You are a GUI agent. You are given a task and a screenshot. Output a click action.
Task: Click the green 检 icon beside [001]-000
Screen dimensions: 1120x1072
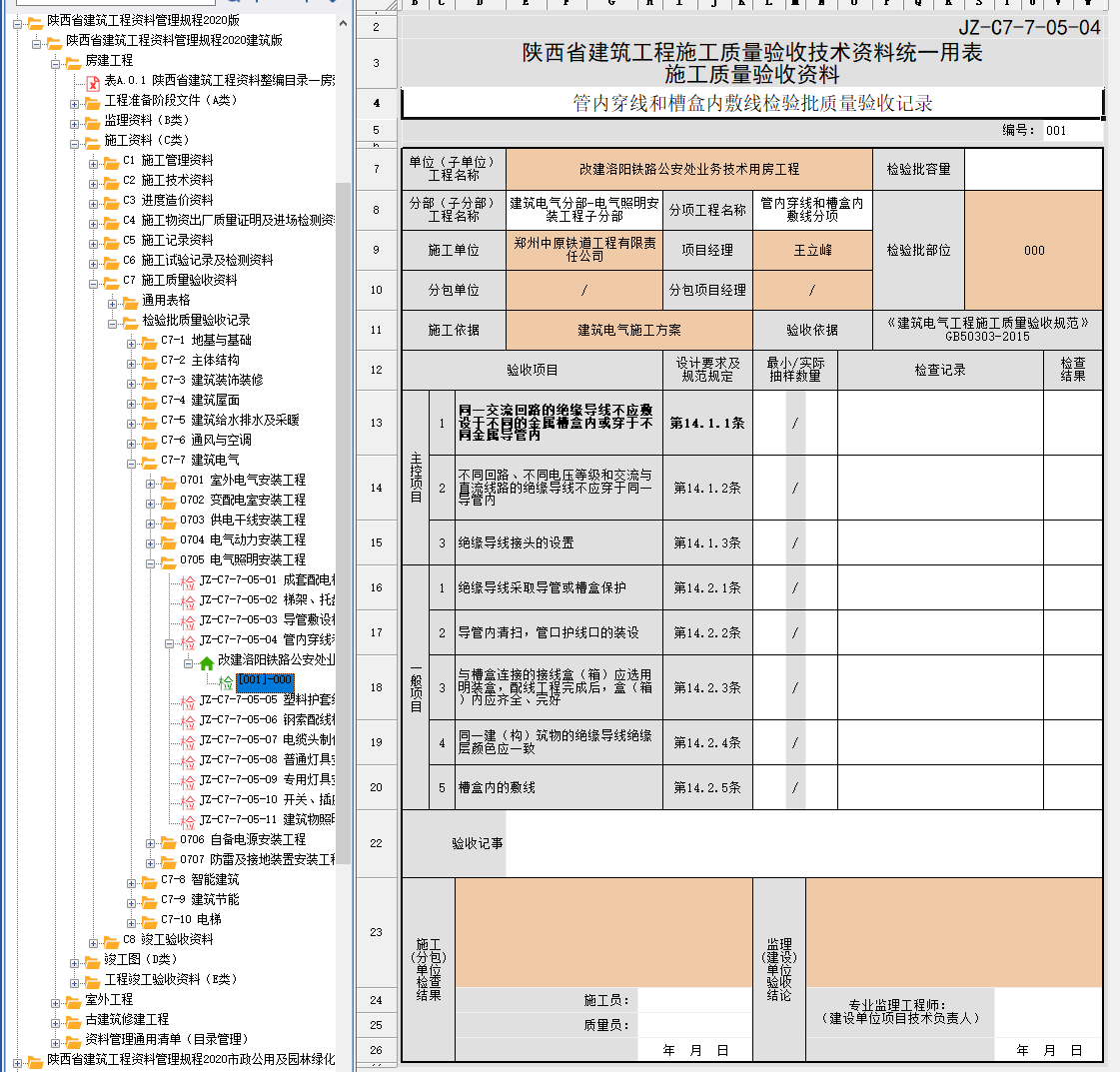(226, 682)
